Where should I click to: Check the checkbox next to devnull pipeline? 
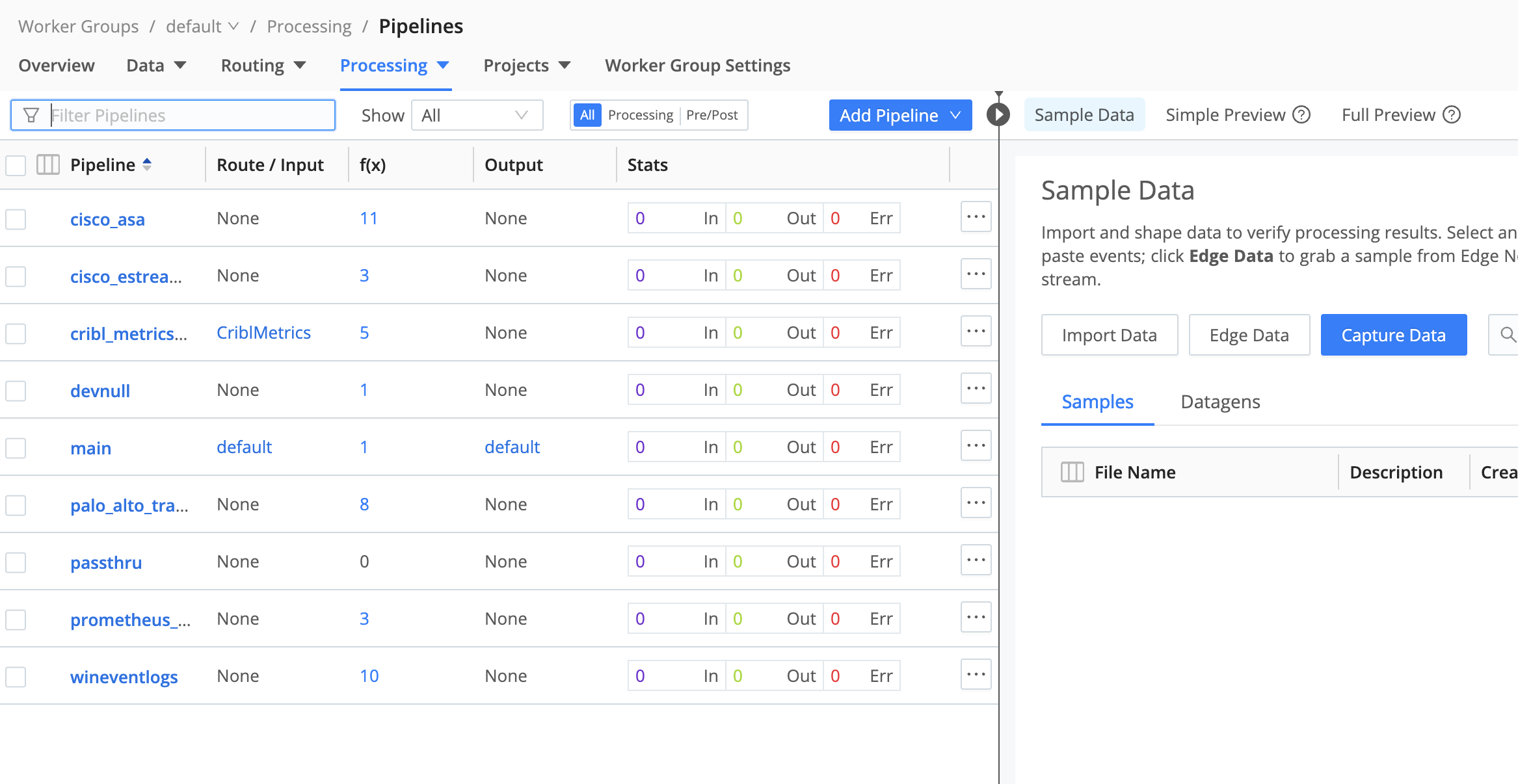[x=16, y=391]
